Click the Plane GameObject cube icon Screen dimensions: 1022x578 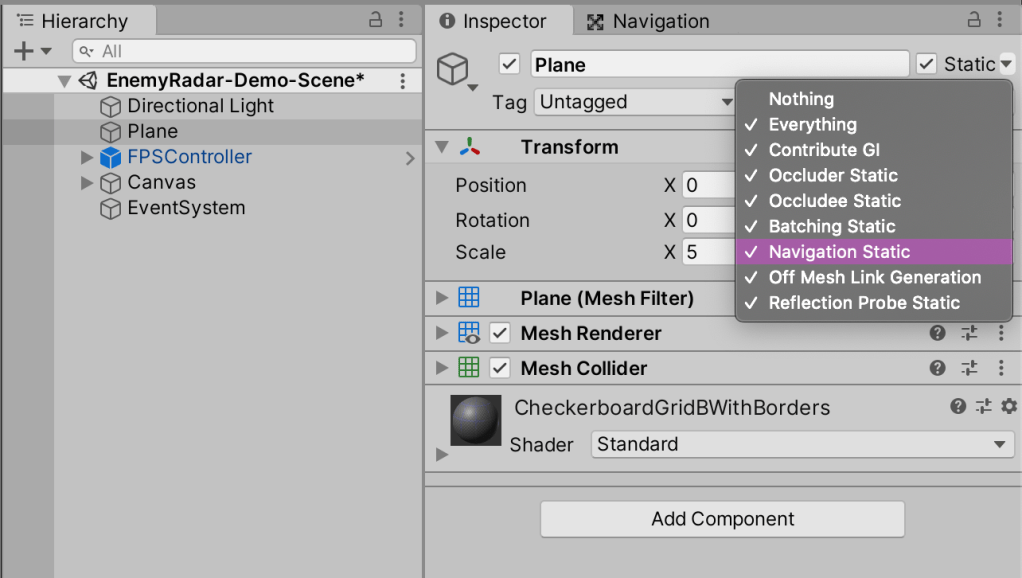(454, 68)
